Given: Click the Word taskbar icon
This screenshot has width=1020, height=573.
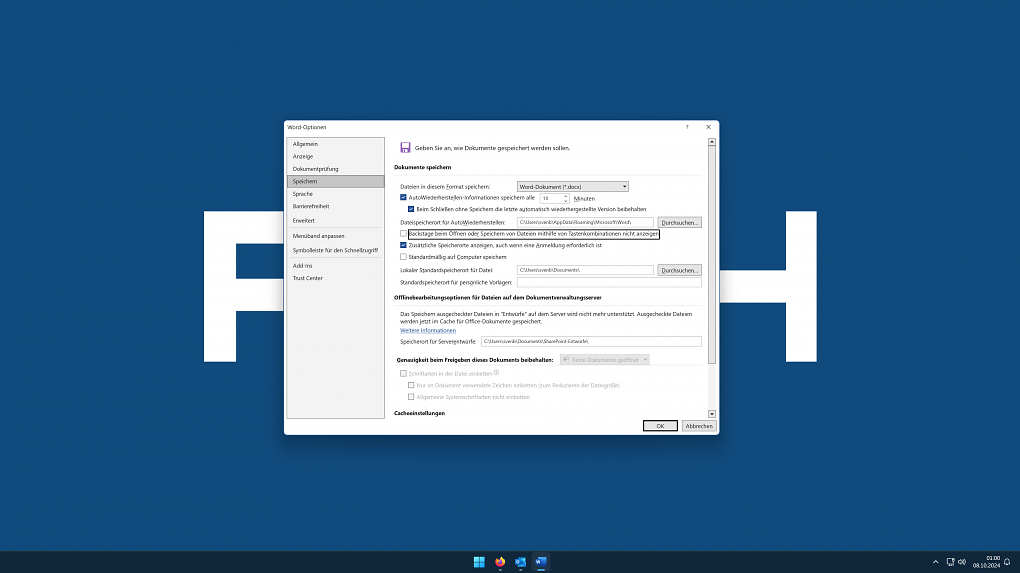Looking at the screenshot, I should pyautogui.click(x=541, y=562).
